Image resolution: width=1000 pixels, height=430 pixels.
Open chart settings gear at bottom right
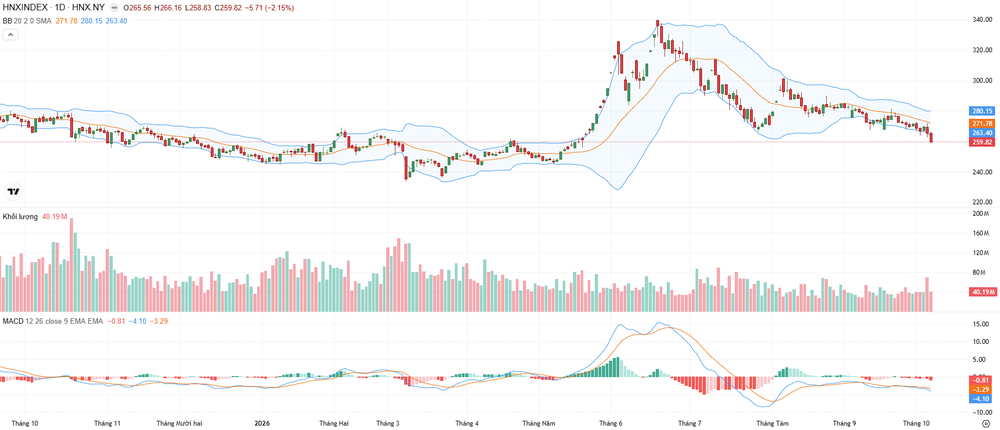point(986,423)
